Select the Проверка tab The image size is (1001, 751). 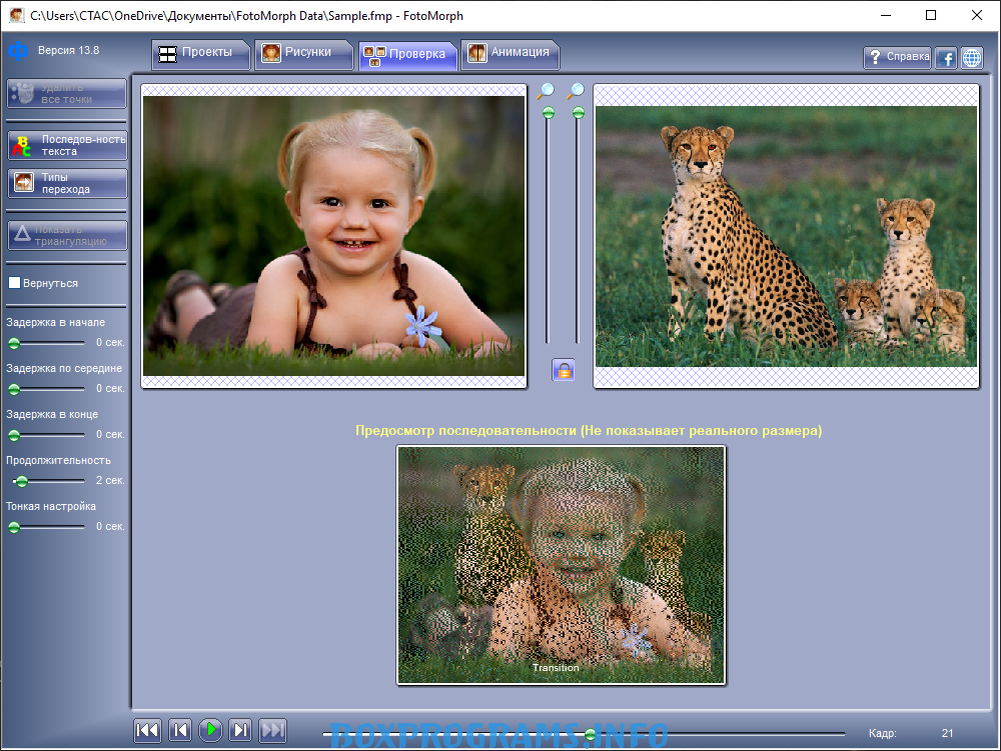(x=407, y=56)
